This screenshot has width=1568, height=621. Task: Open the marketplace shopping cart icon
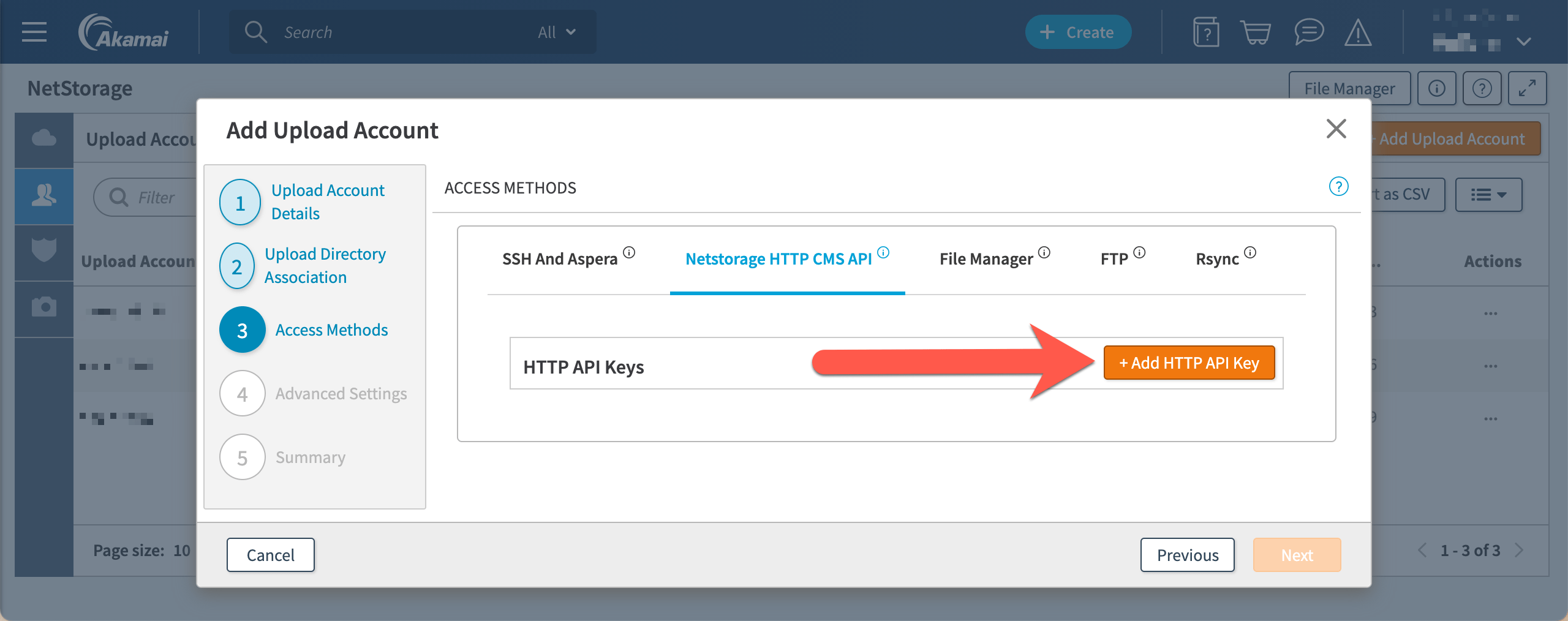click(1256, 32)
